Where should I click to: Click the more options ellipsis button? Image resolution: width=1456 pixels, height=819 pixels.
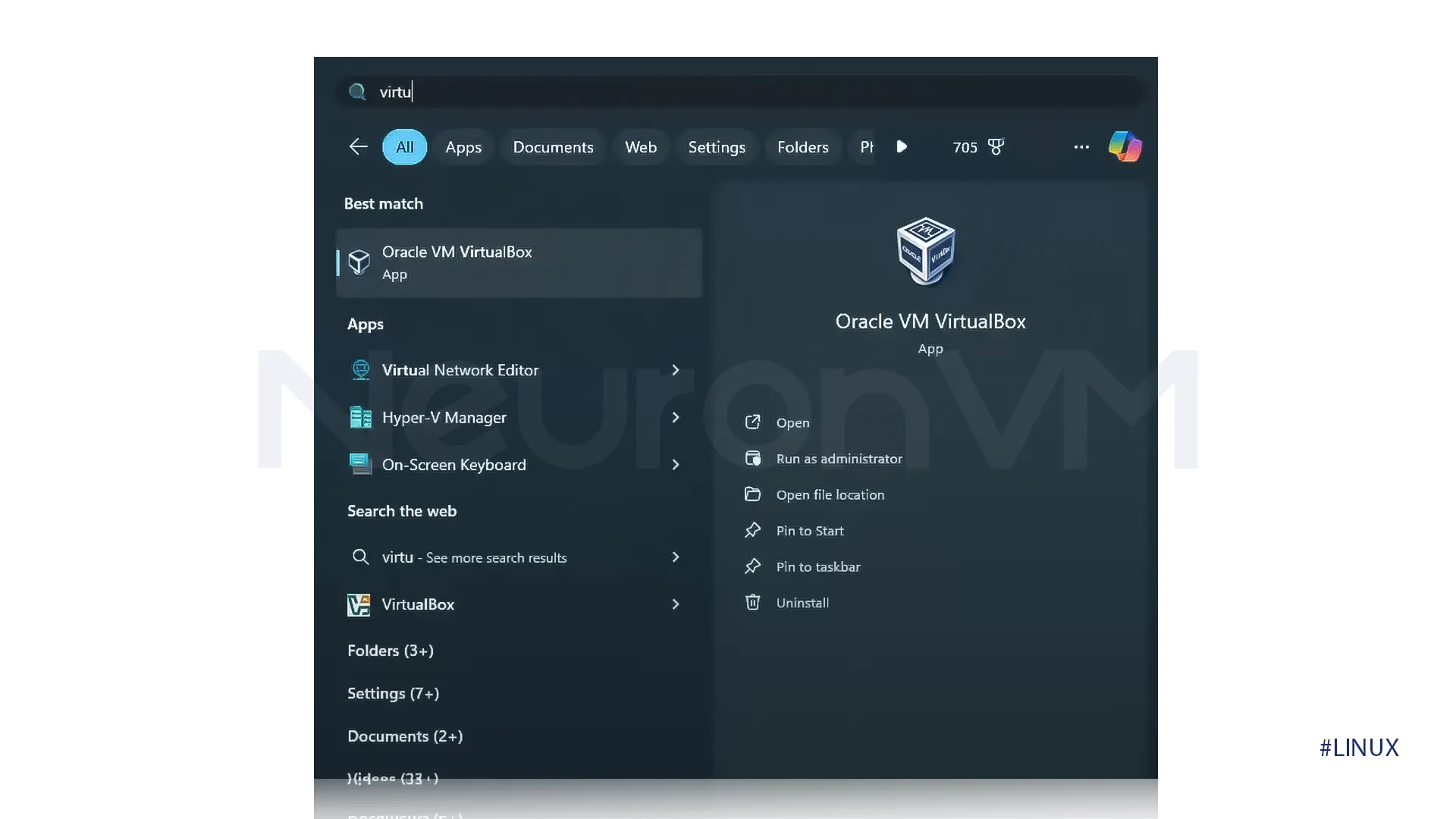click(1081, 147)
